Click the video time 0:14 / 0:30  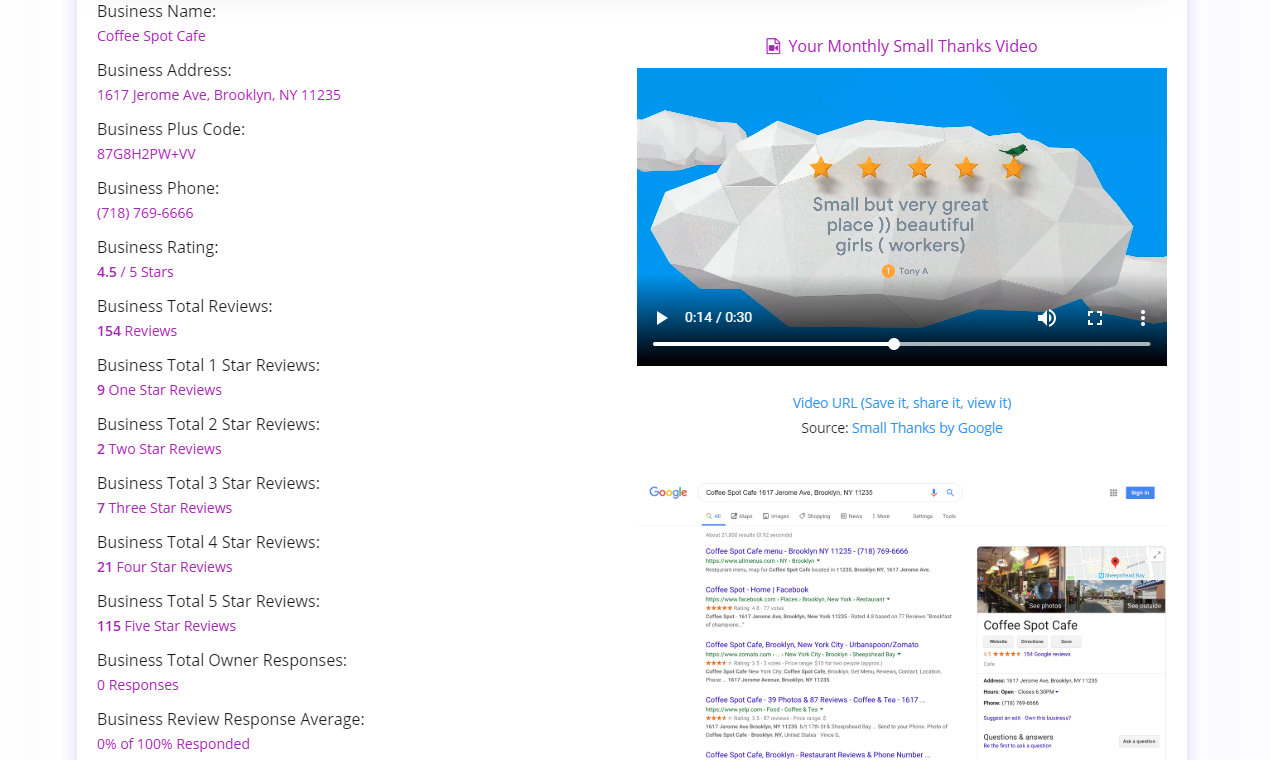[718, 318]
